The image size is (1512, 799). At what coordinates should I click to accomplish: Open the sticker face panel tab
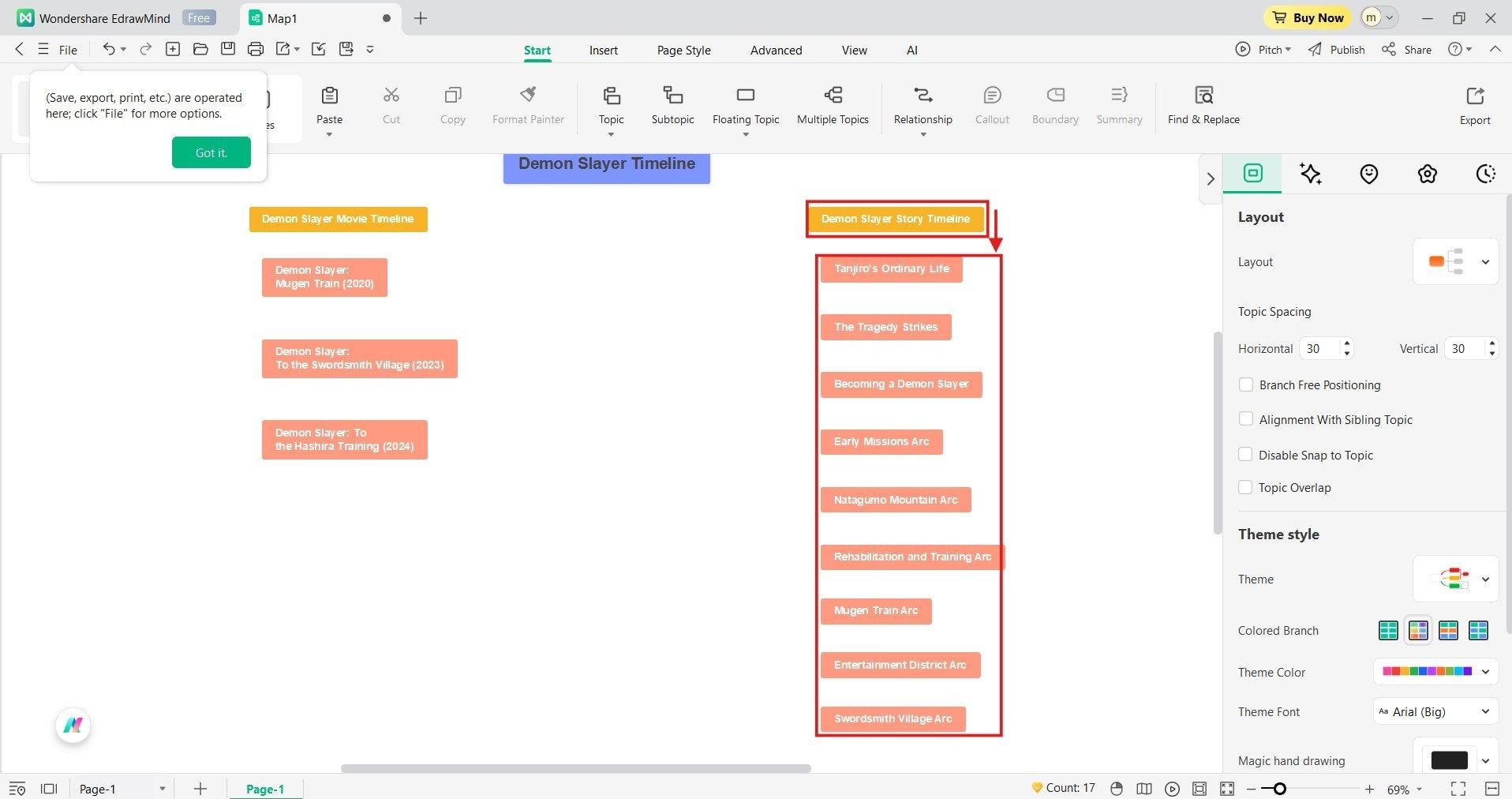click(x=1369, y=174)
